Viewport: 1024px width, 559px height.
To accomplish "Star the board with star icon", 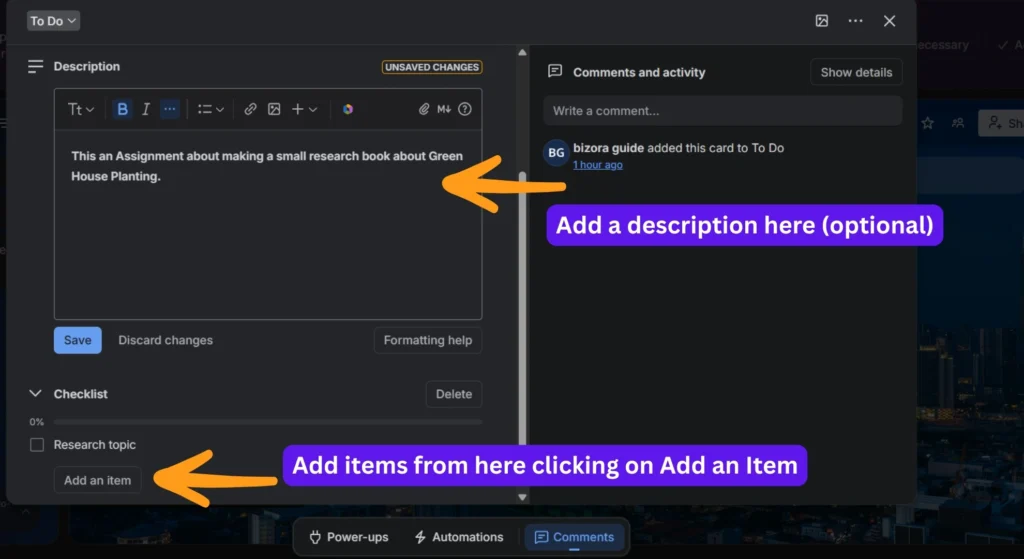I will point(927,123).
